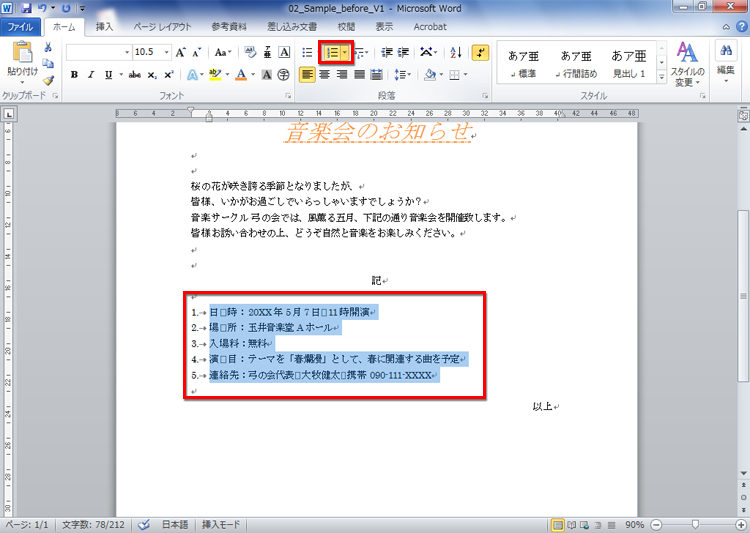Apply the font color A button

click(241, 75)
